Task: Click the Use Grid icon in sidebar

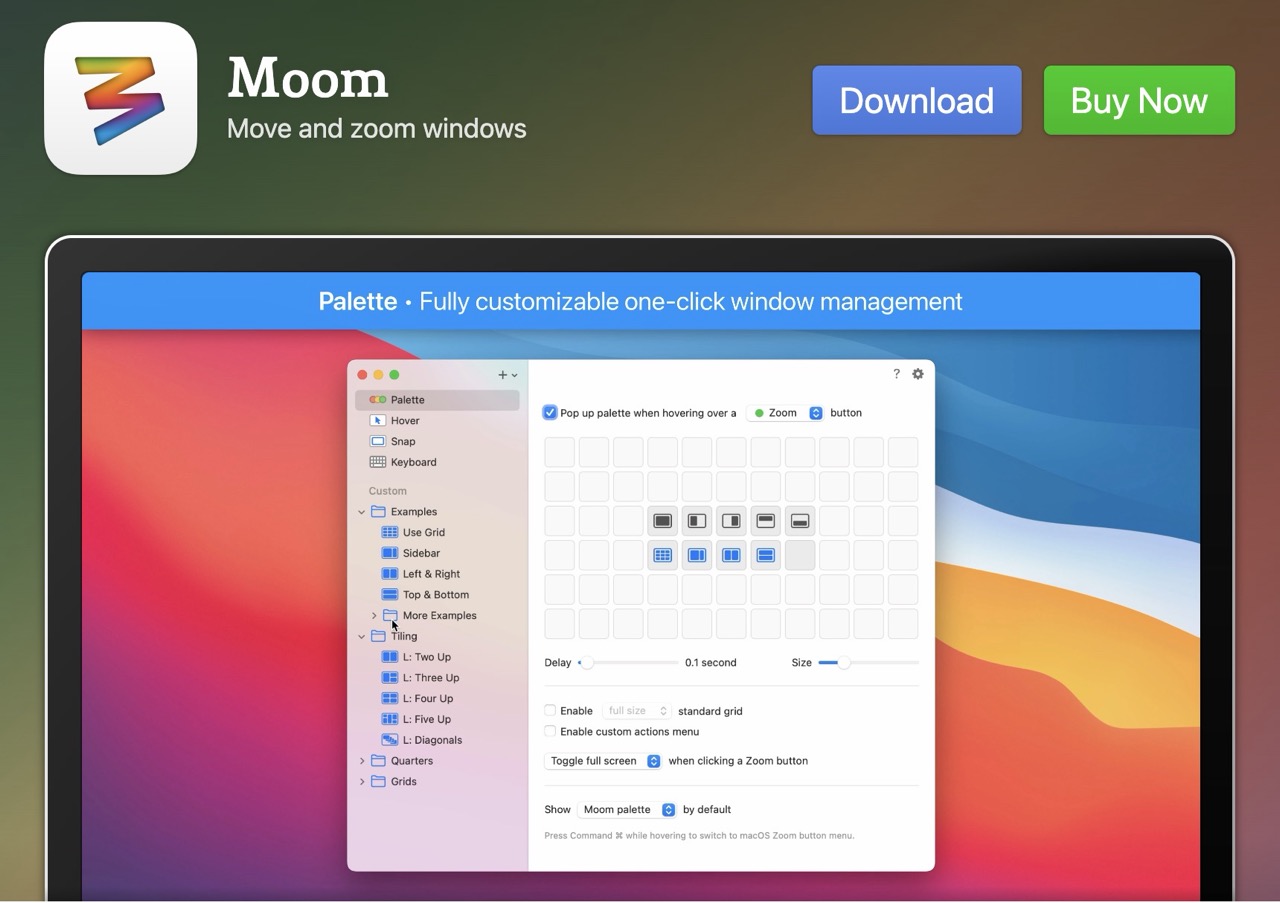Action: [390, 532]
